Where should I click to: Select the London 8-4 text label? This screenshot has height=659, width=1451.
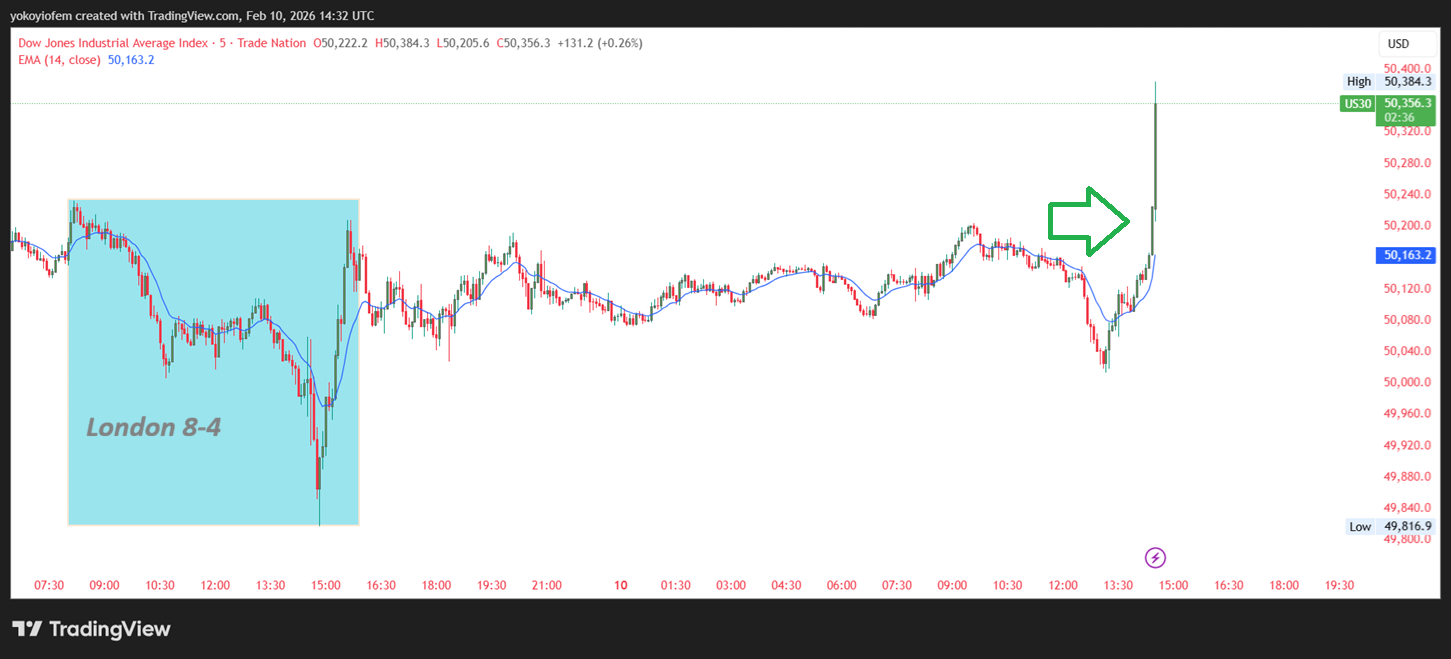point(153,428)
